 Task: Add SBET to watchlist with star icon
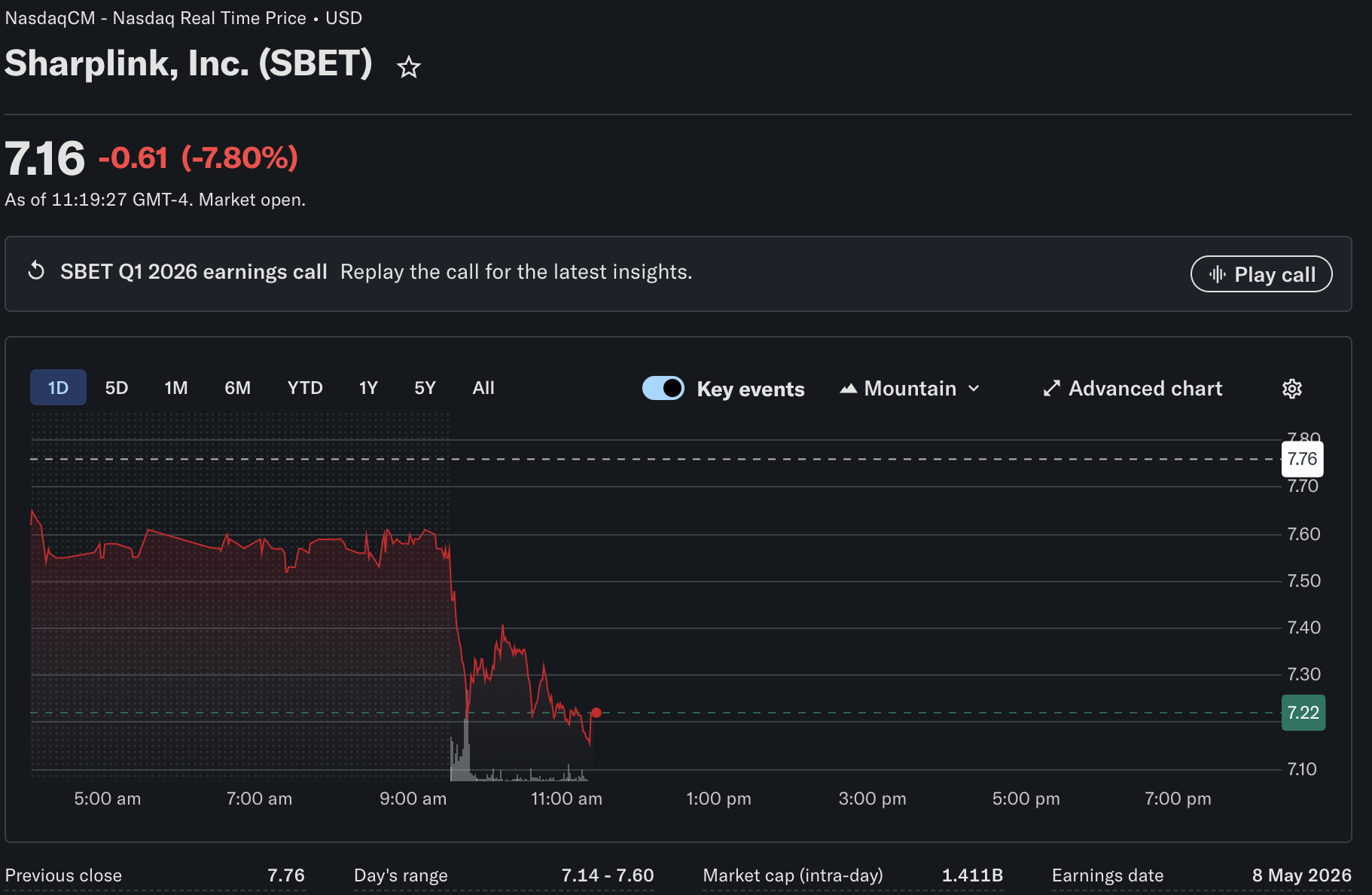(409, 67)
